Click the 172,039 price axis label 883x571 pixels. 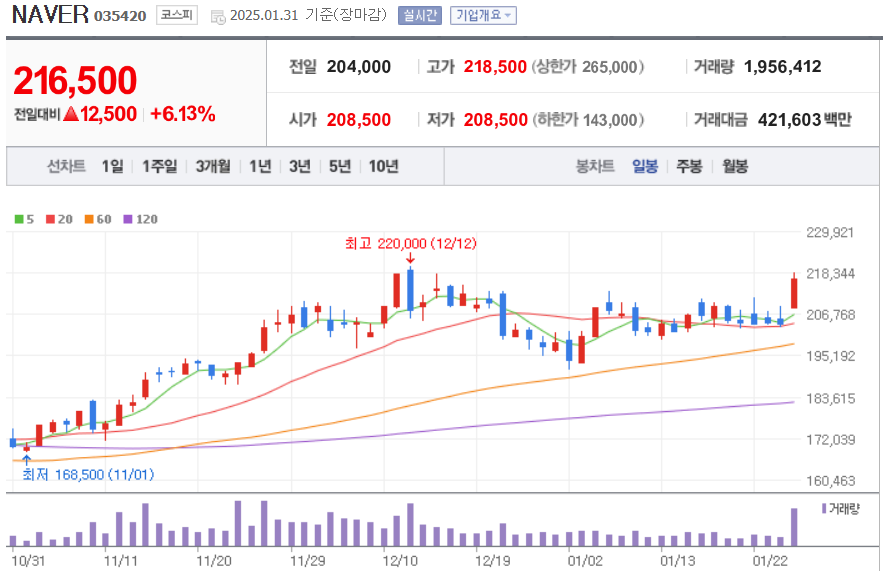(831, 440)
